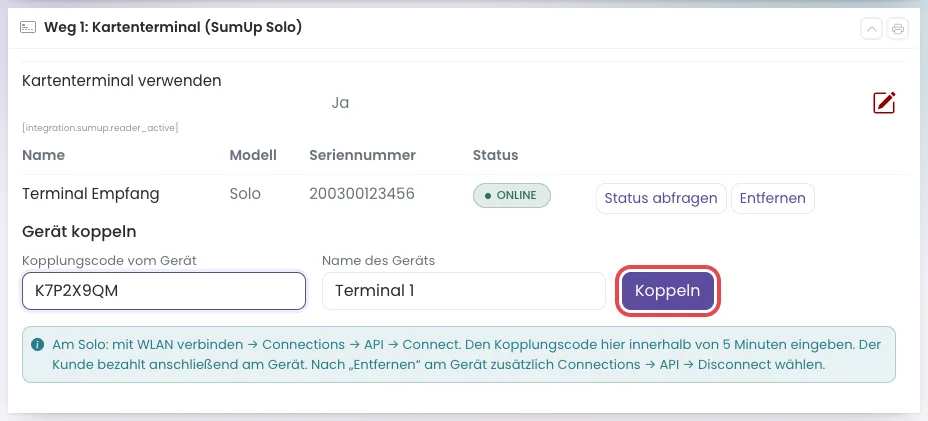Click the terminal icon beside Weg 1 title
This screenshot has height=421, width=928.
pyautogui.click(x=27, y=27)
